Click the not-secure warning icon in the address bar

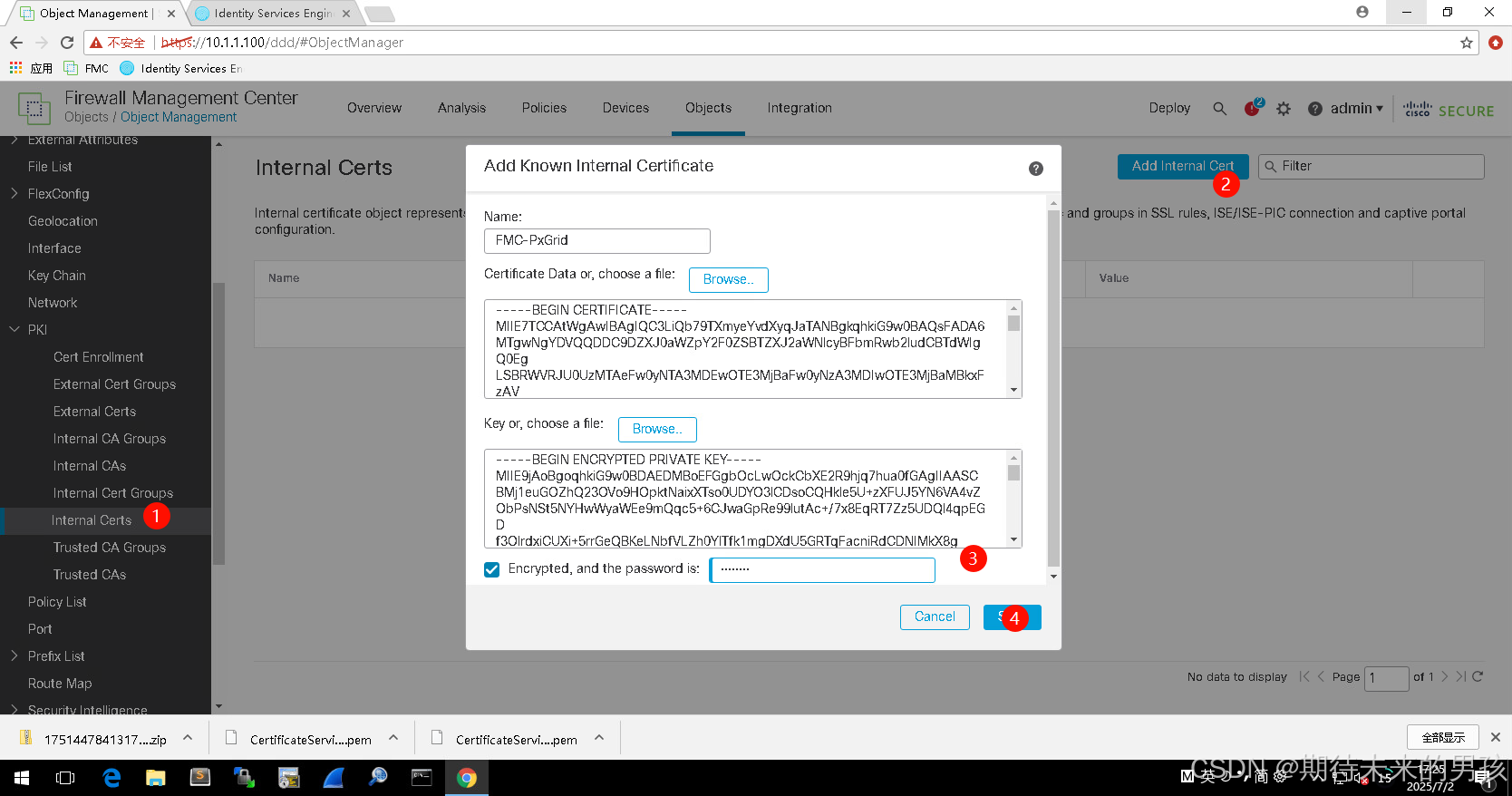pos(96,43)
